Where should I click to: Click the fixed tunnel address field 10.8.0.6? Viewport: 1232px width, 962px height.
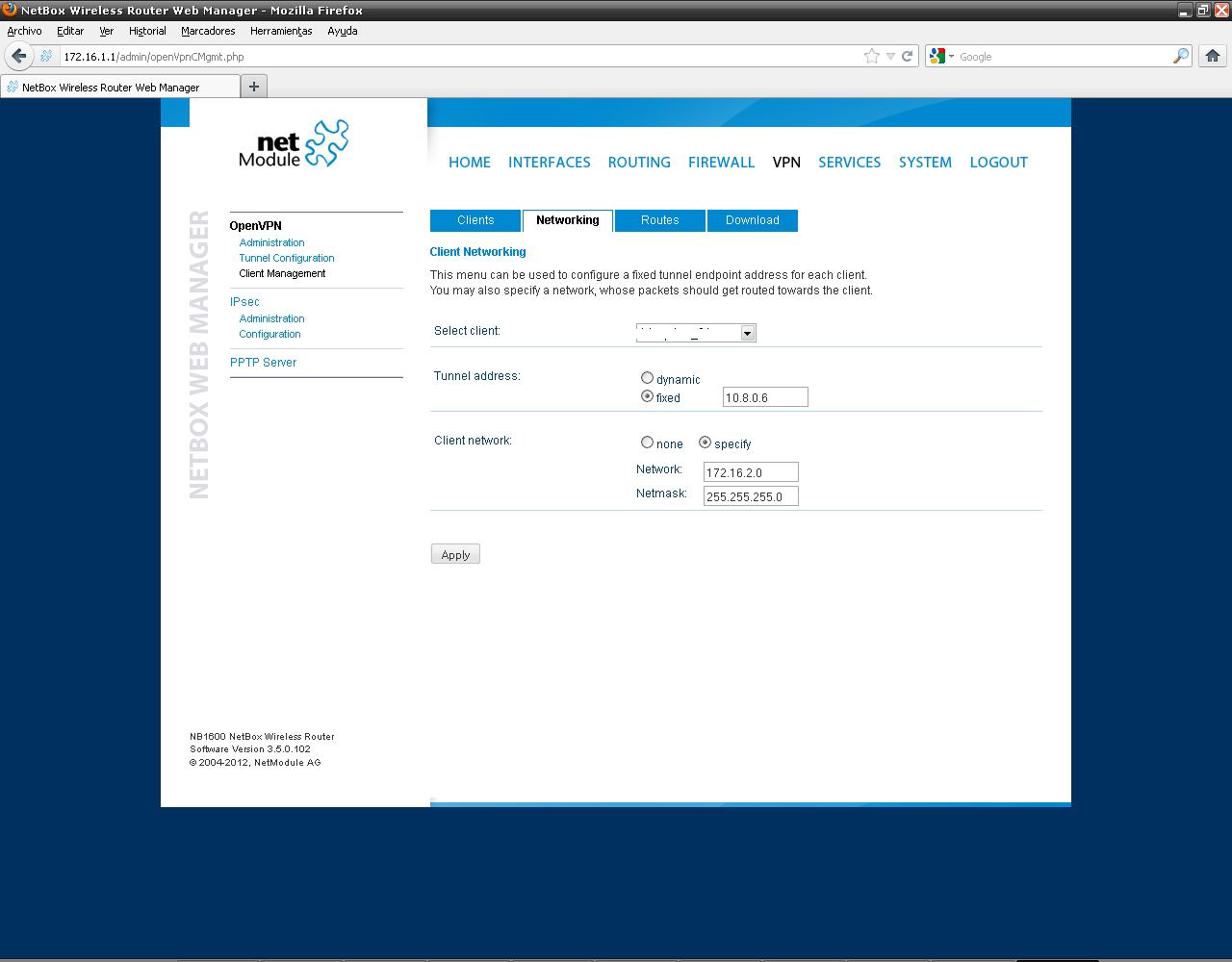[765, 397]
